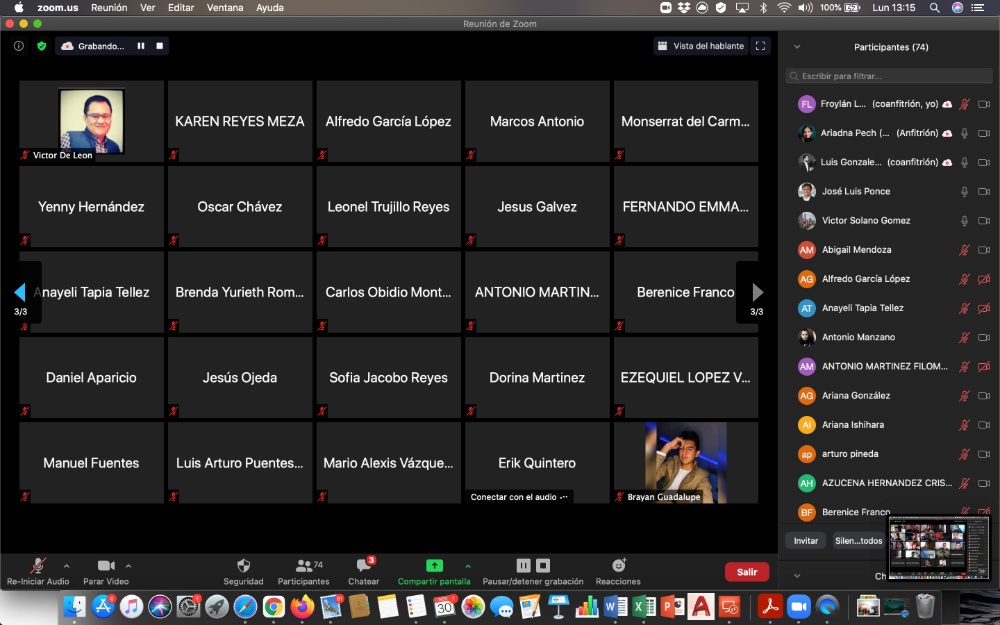Image resolution: width=1000 pixels, height=625 pixels.
Task: Toggle Parar Video camera button
Action: coord(106,570)
